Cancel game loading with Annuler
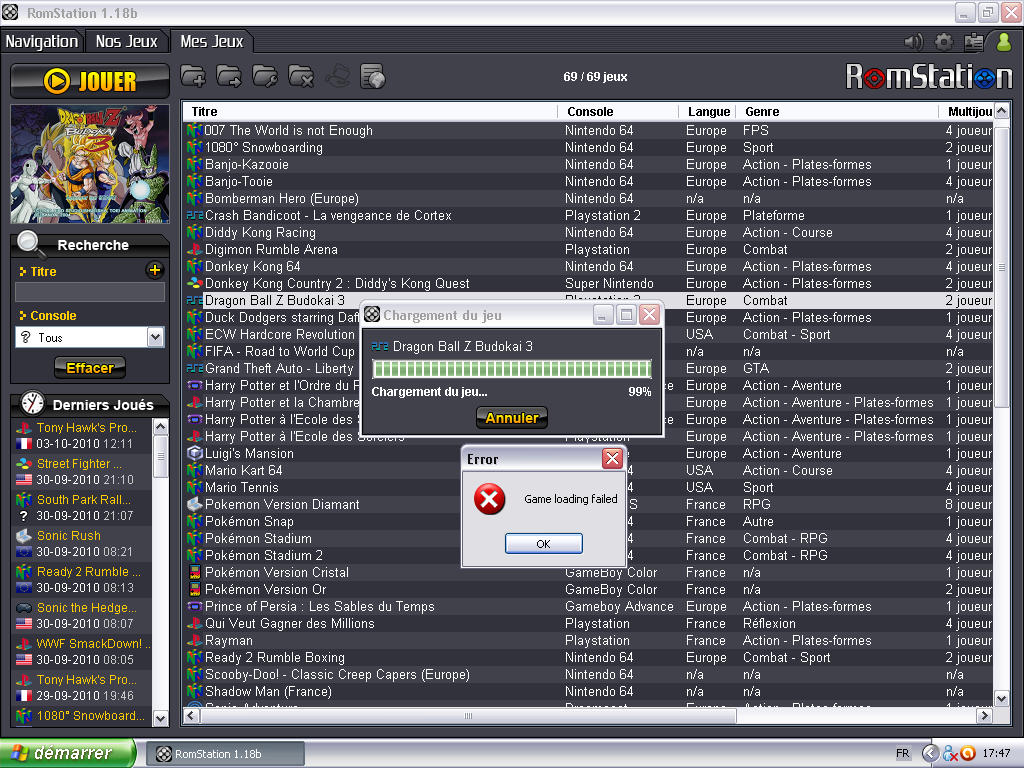1024x768 pixels. tap(512, 417)
